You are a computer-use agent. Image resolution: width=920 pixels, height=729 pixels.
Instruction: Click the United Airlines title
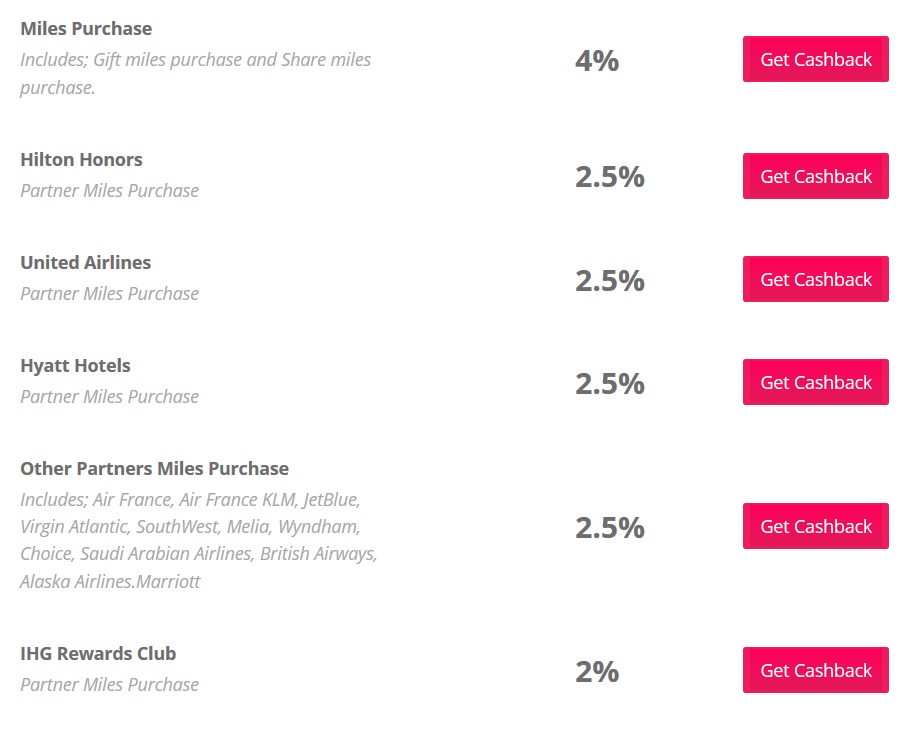pyautogui.click(x=85, y=262)
